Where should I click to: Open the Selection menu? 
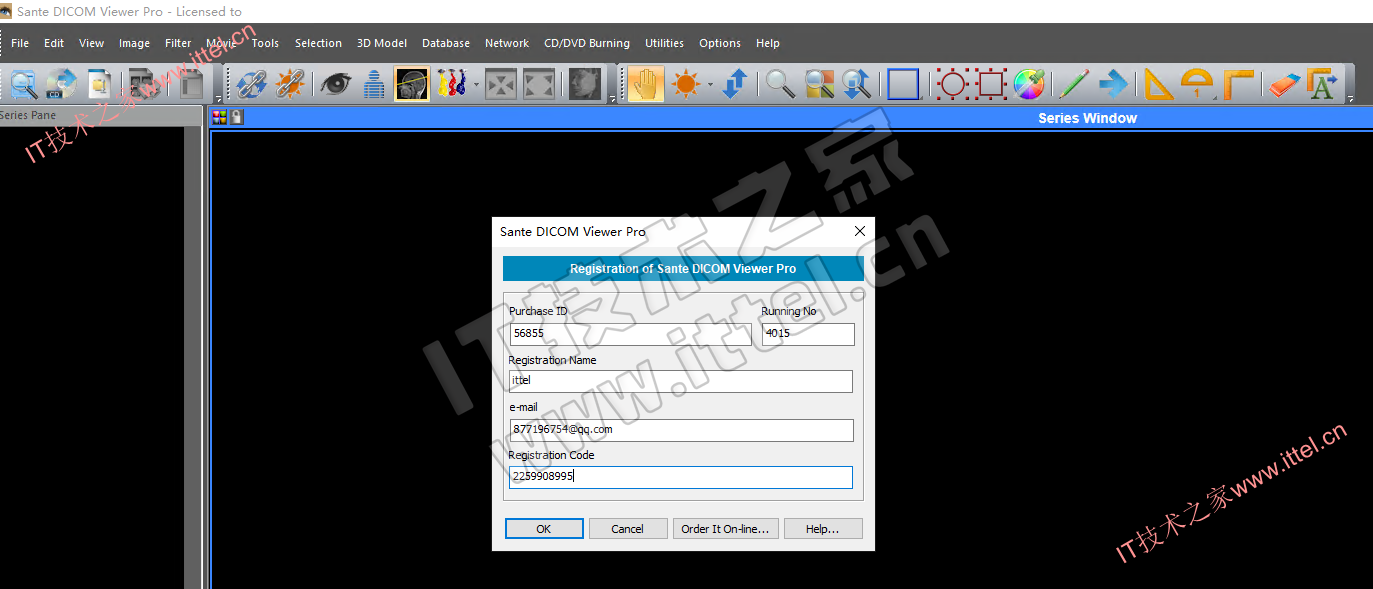[318, 43]
